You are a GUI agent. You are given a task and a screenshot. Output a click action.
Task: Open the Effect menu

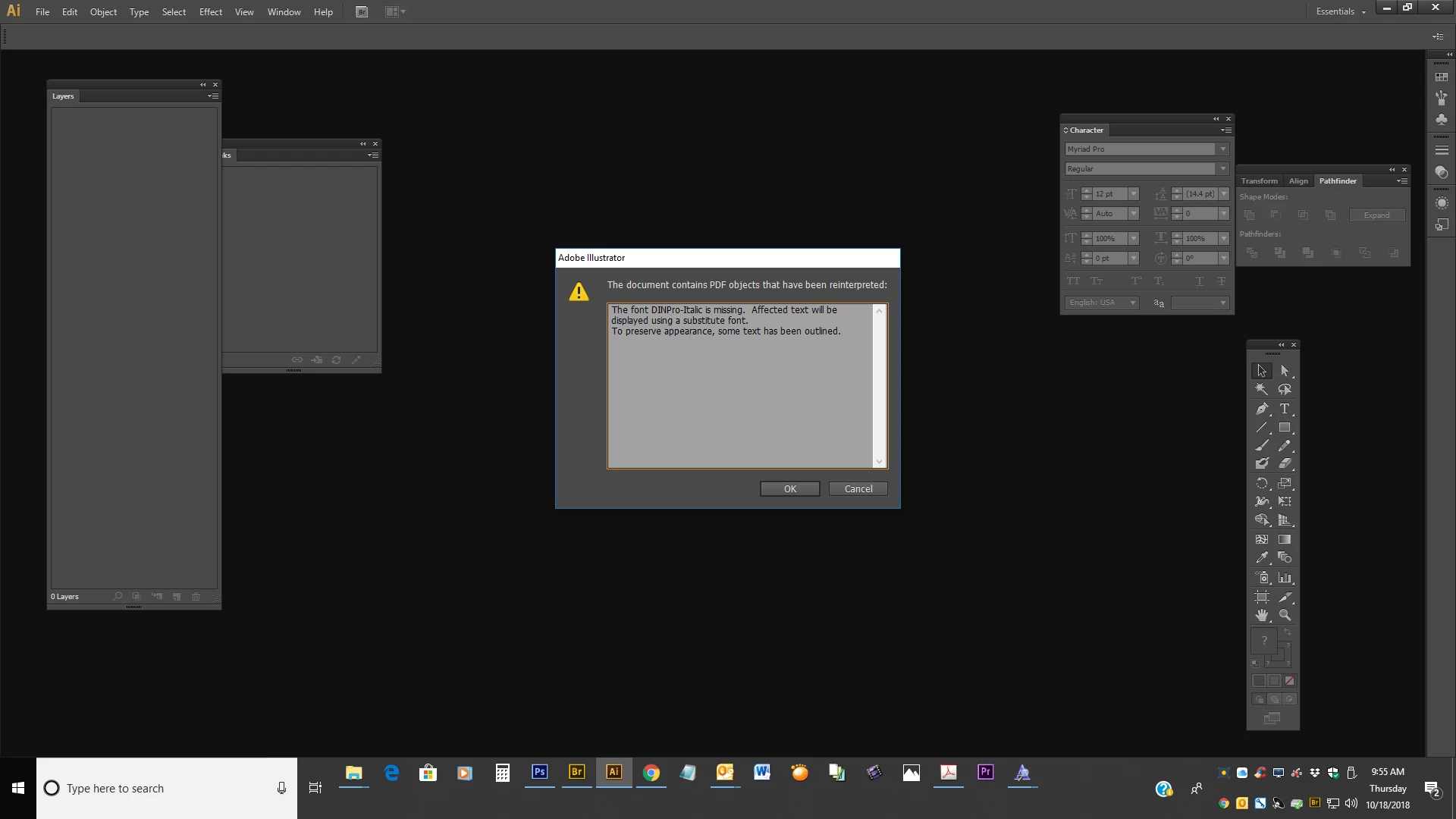point(210,11)
